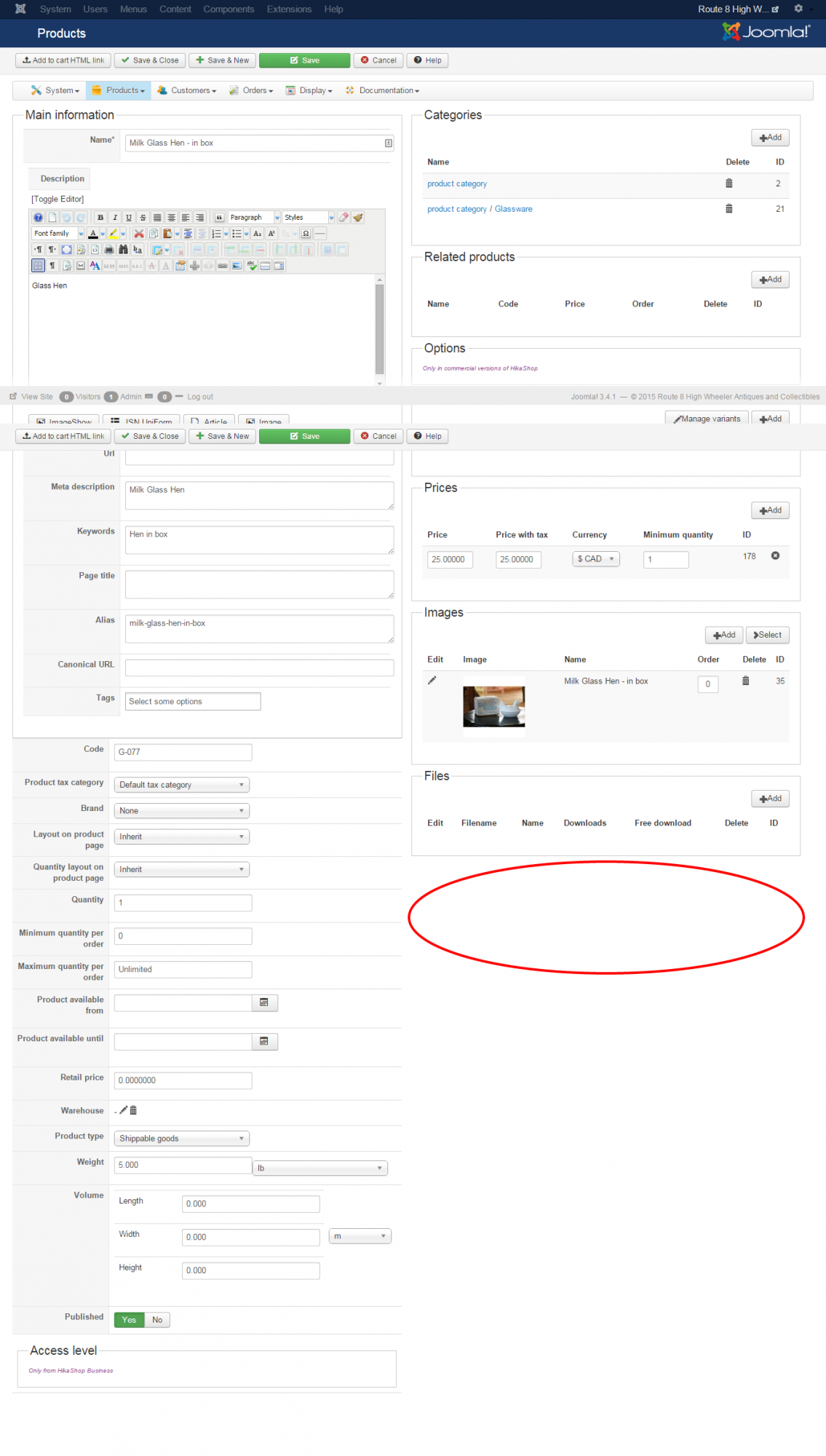Click the Code field containing G-077
The image size is (826, 1456).
[183, 752]
